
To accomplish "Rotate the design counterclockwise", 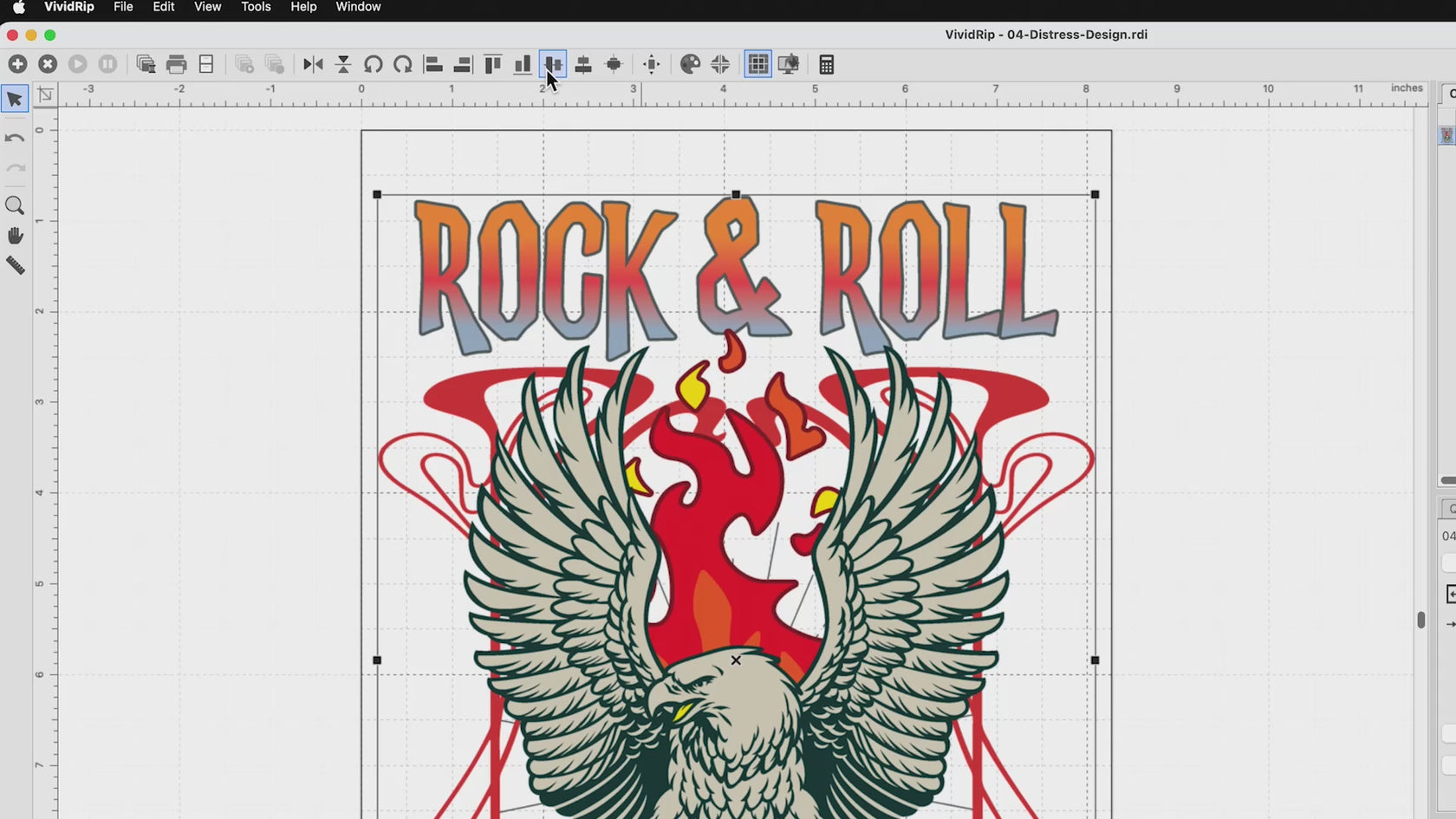I will tap(373, 64).
